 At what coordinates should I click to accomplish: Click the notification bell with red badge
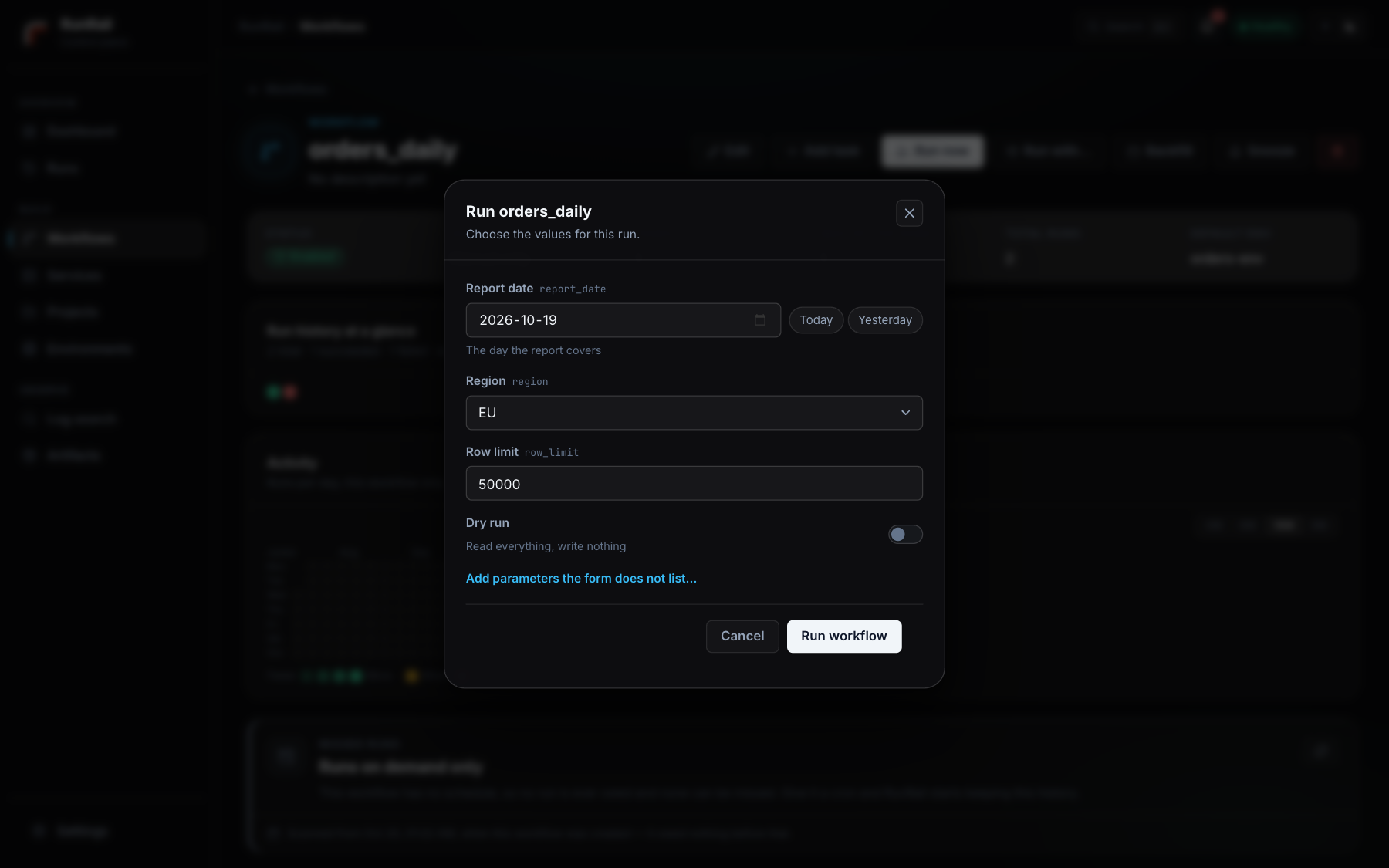click(1208, 26)
